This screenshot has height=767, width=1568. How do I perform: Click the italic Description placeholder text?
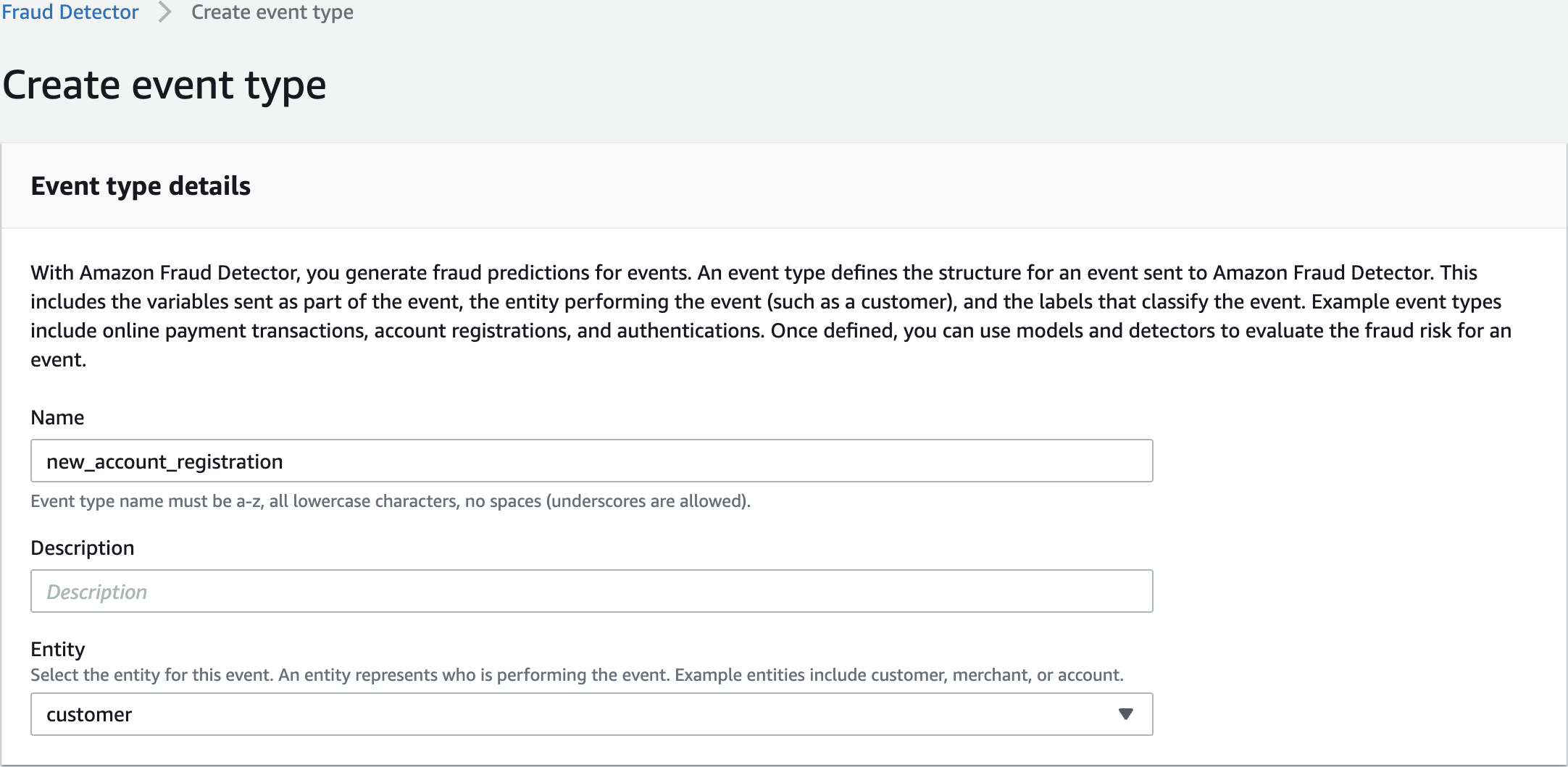97,592
